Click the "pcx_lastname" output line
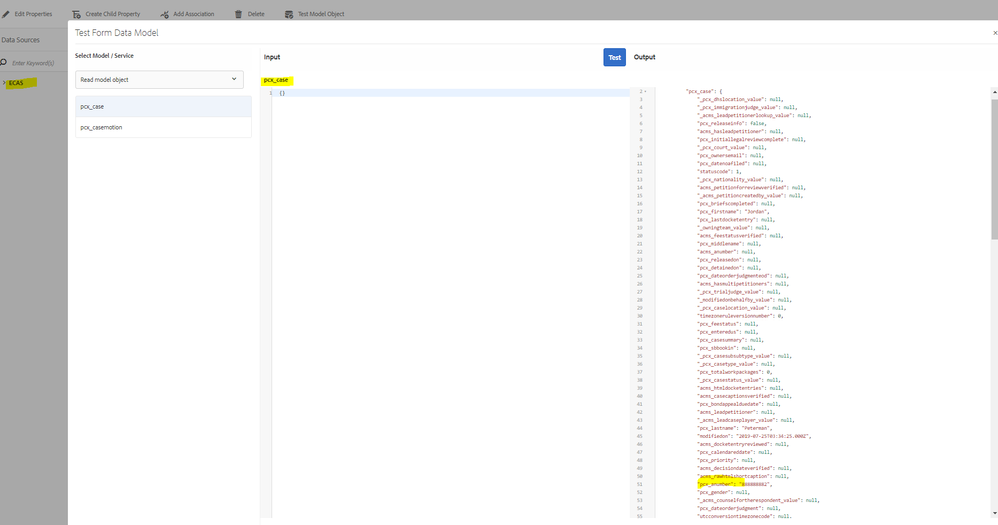998x525 pixels. click(735, 428)
